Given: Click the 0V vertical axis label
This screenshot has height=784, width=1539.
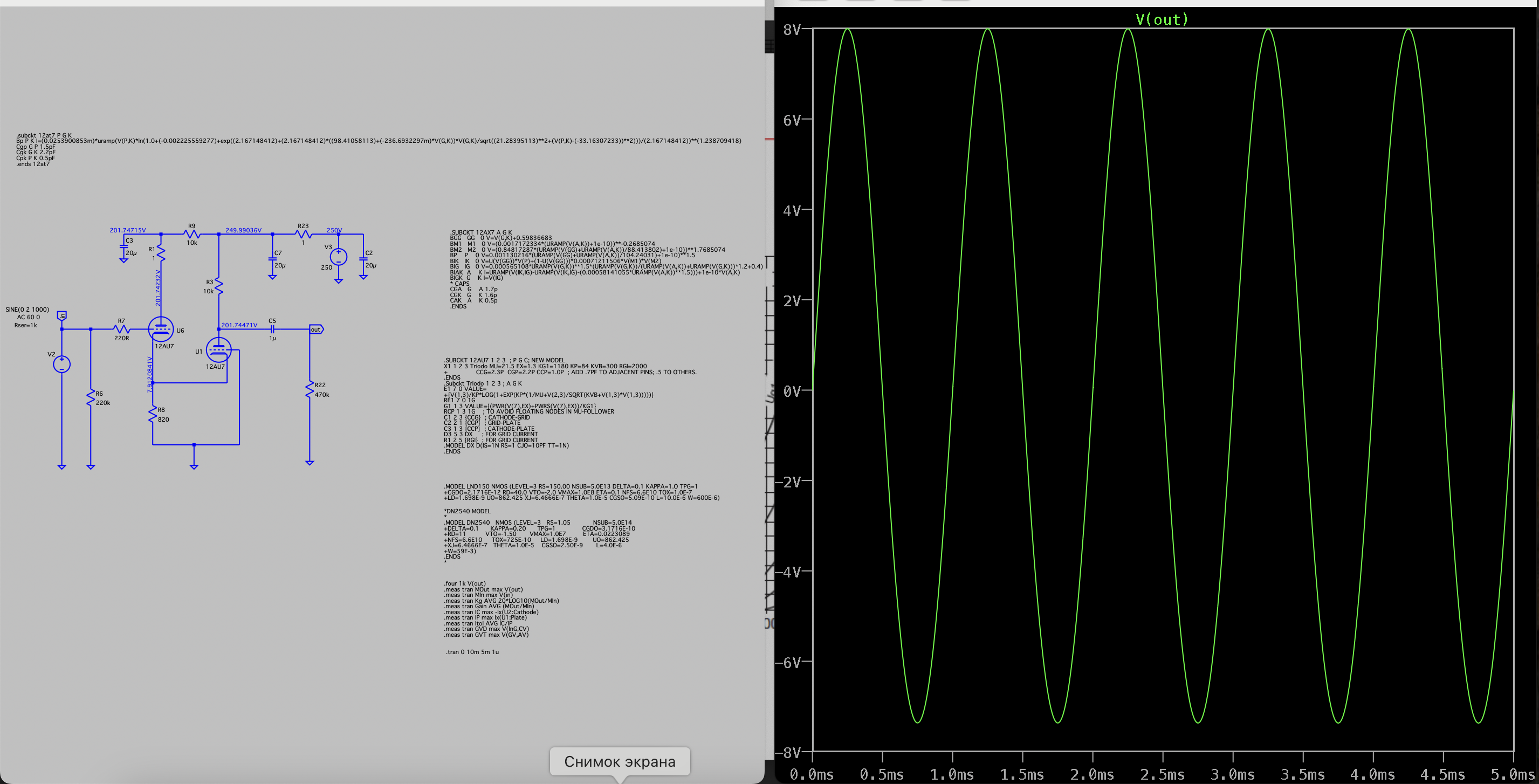Looking at the screenshot, I should tap(791, 391).
